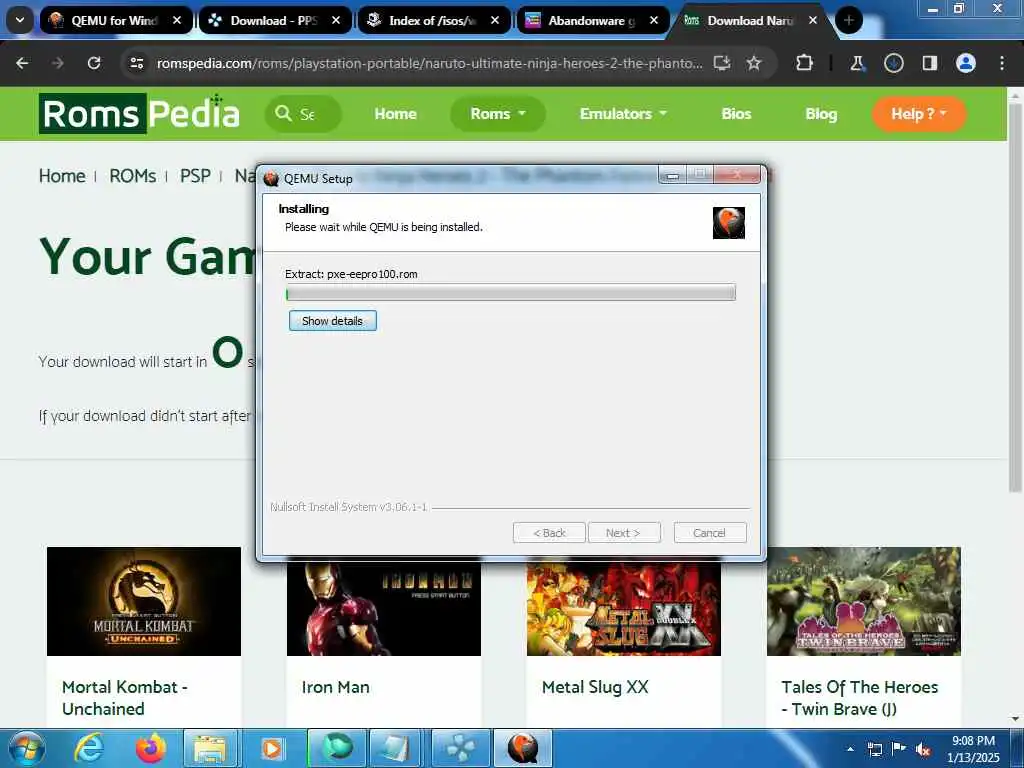Open the Chrome three-dot menu

coord(1002,63)
